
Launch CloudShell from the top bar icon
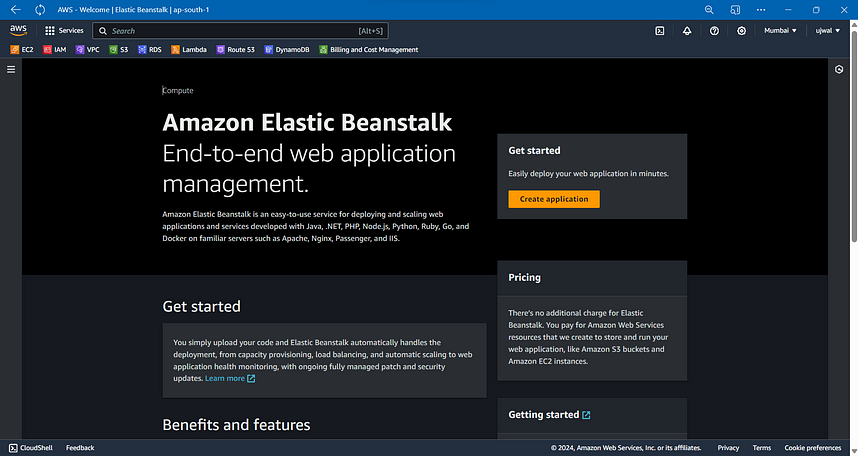coord(660,31)
